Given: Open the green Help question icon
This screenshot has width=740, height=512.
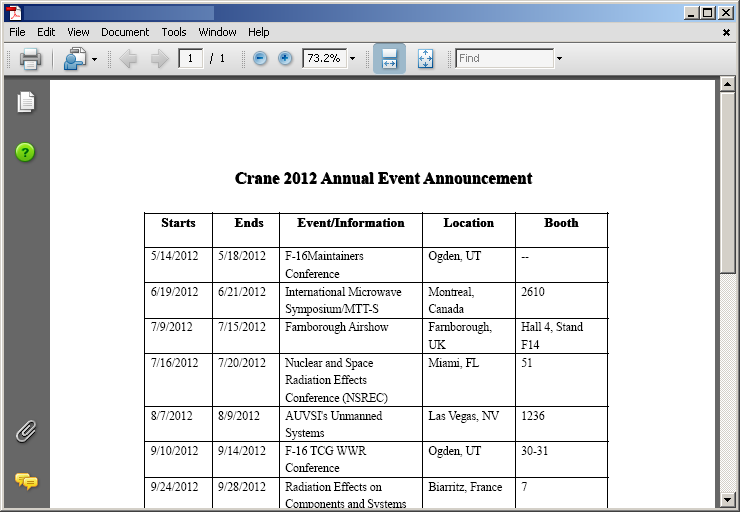Looking at the screenshot, I should coord(25,152).
